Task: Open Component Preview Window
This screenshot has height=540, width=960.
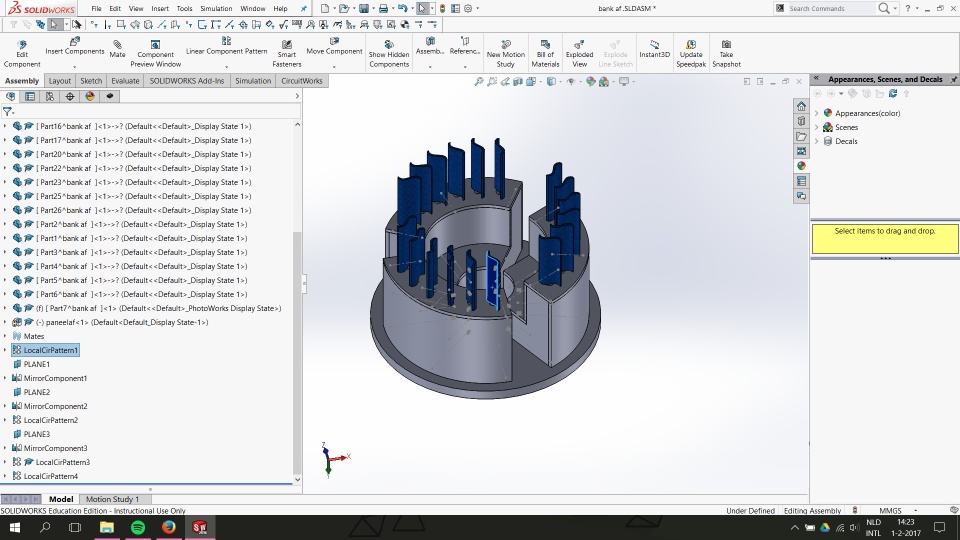Action: click(x=156, y=54)
